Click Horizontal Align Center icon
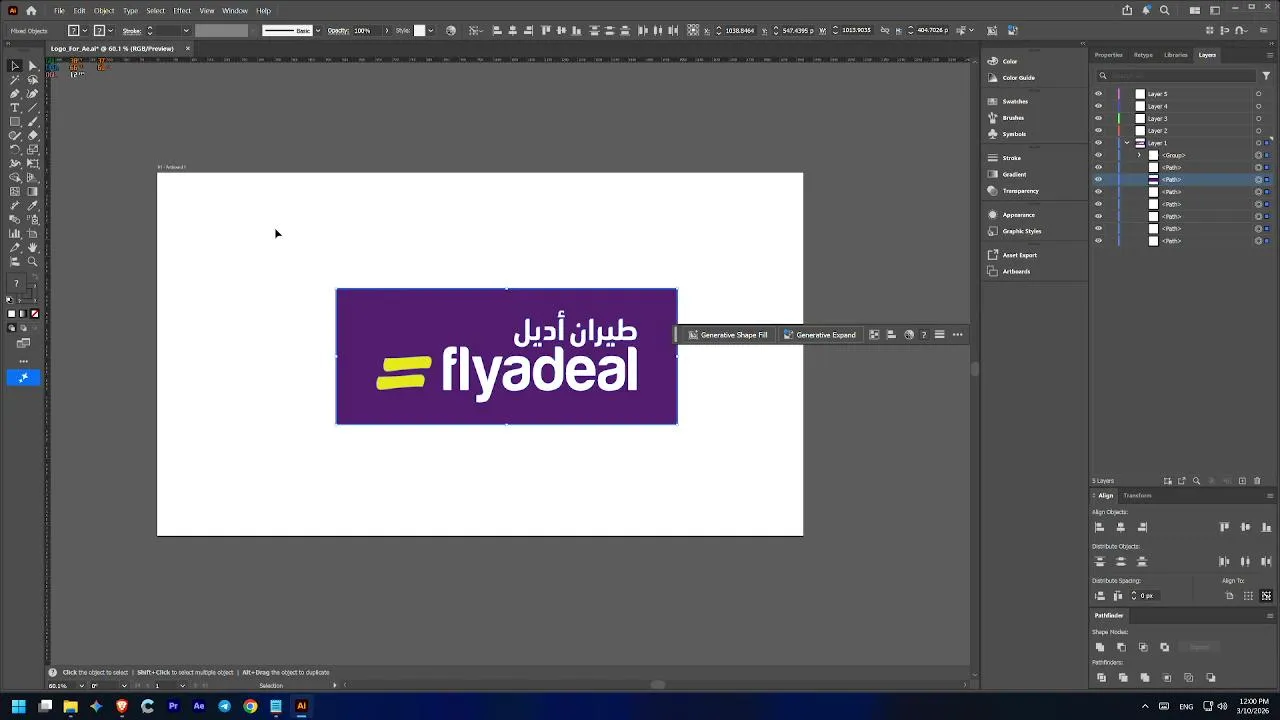1280x720 pixels. 1121,527
